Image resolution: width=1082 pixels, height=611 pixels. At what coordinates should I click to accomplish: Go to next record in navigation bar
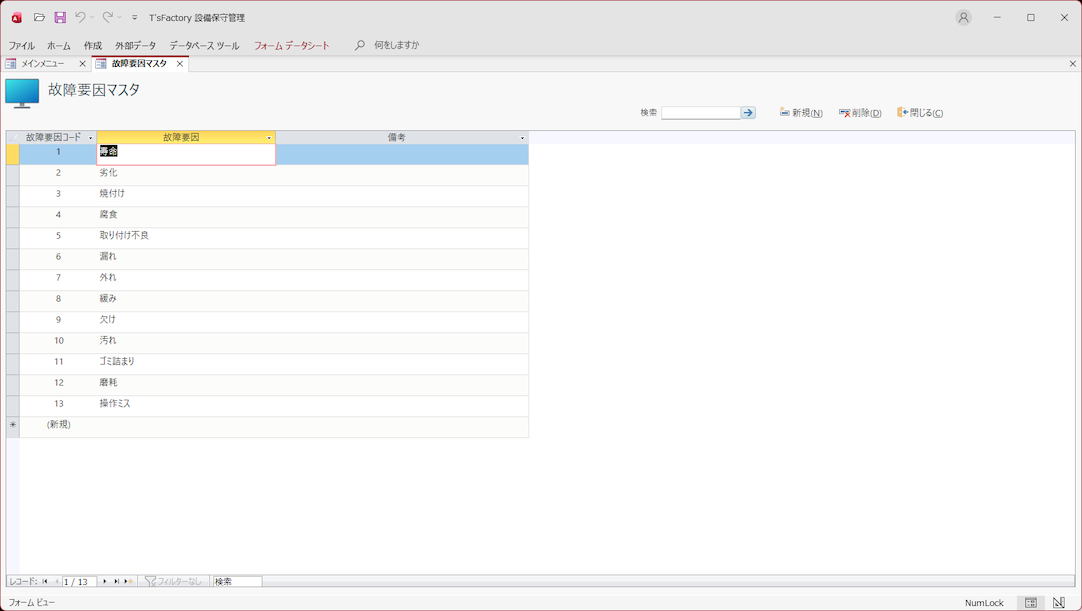point(105,581)
